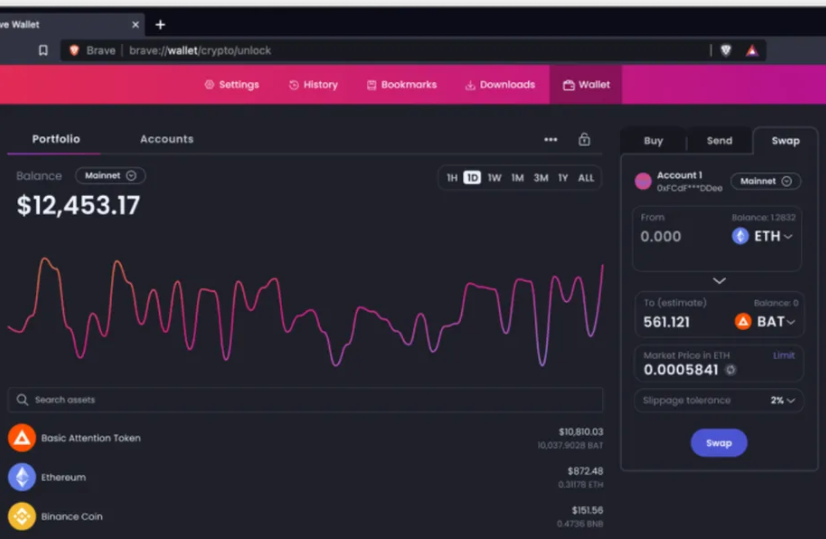The image size is (826, 539).
Task: Open the three-dot more options menu
Action: tap(550, 140)
